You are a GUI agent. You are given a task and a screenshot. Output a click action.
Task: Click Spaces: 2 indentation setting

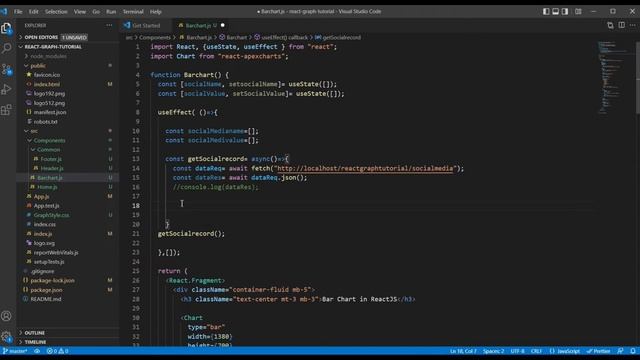pyautogui.click(x=493, y=351)
